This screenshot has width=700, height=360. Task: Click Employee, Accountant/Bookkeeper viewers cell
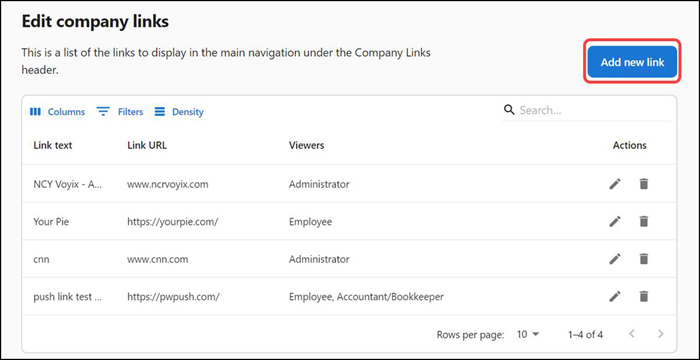pyautogui.click(x=366, y=297)
